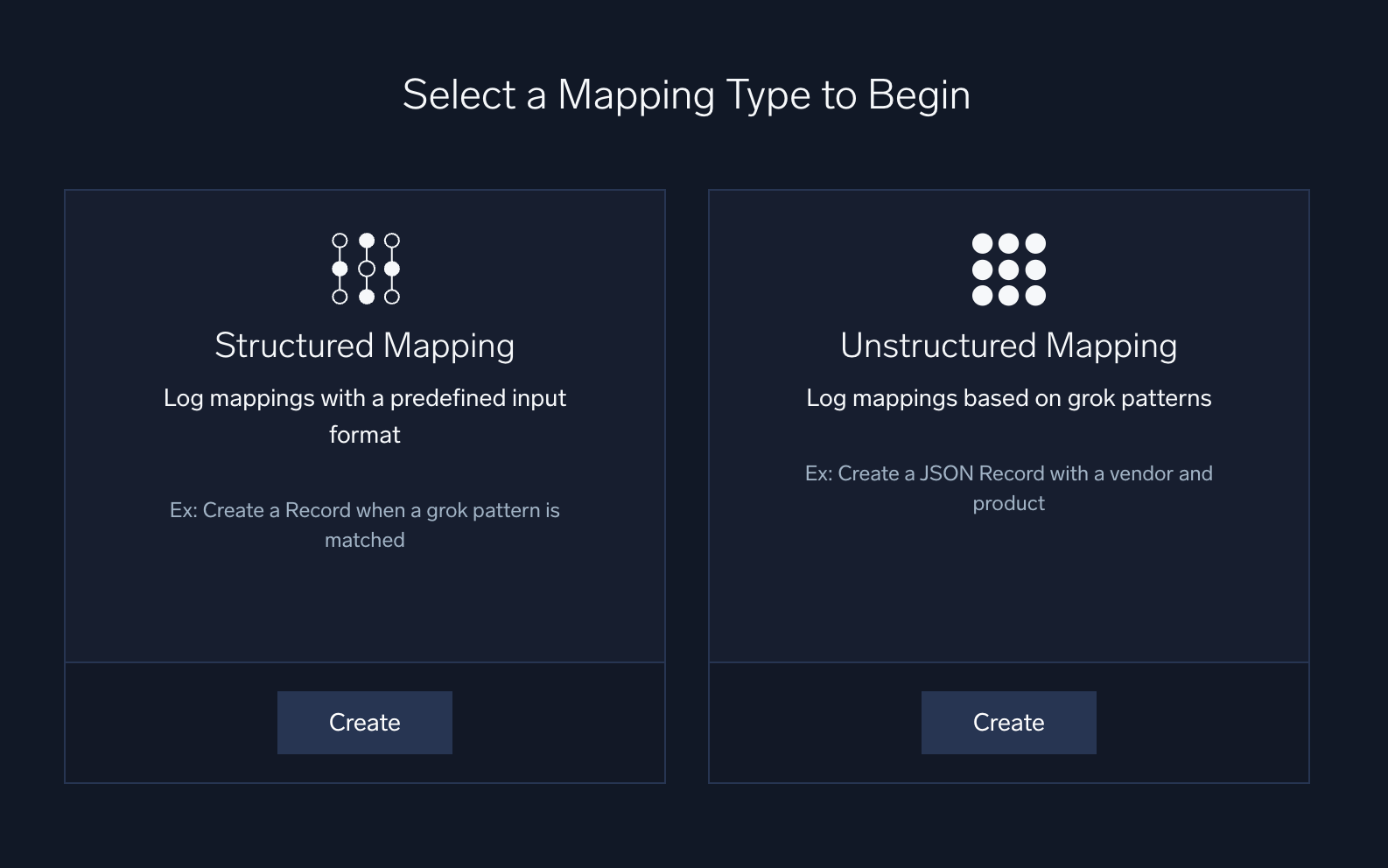Click the grok pattern matched example text
Viewport: 1388px width, 868px height.
tap(365, 525)
